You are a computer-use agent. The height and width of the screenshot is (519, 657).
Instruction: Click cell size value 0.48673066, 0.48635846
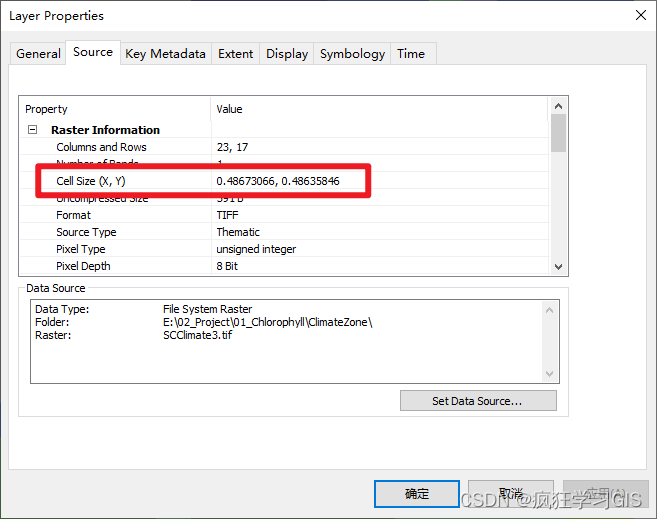(278, 181)
